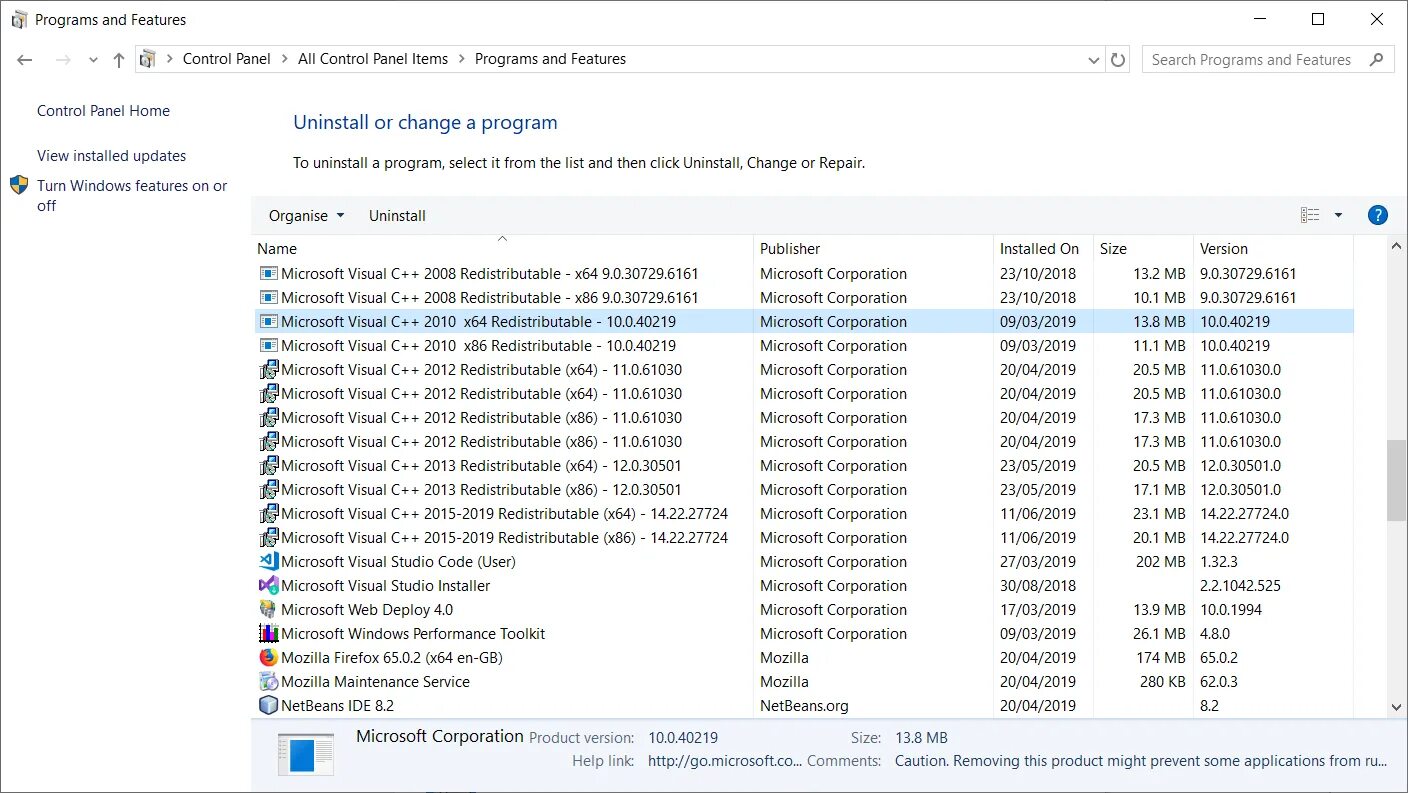Expand the chevron after All Control Panel Items

(462, 59)
